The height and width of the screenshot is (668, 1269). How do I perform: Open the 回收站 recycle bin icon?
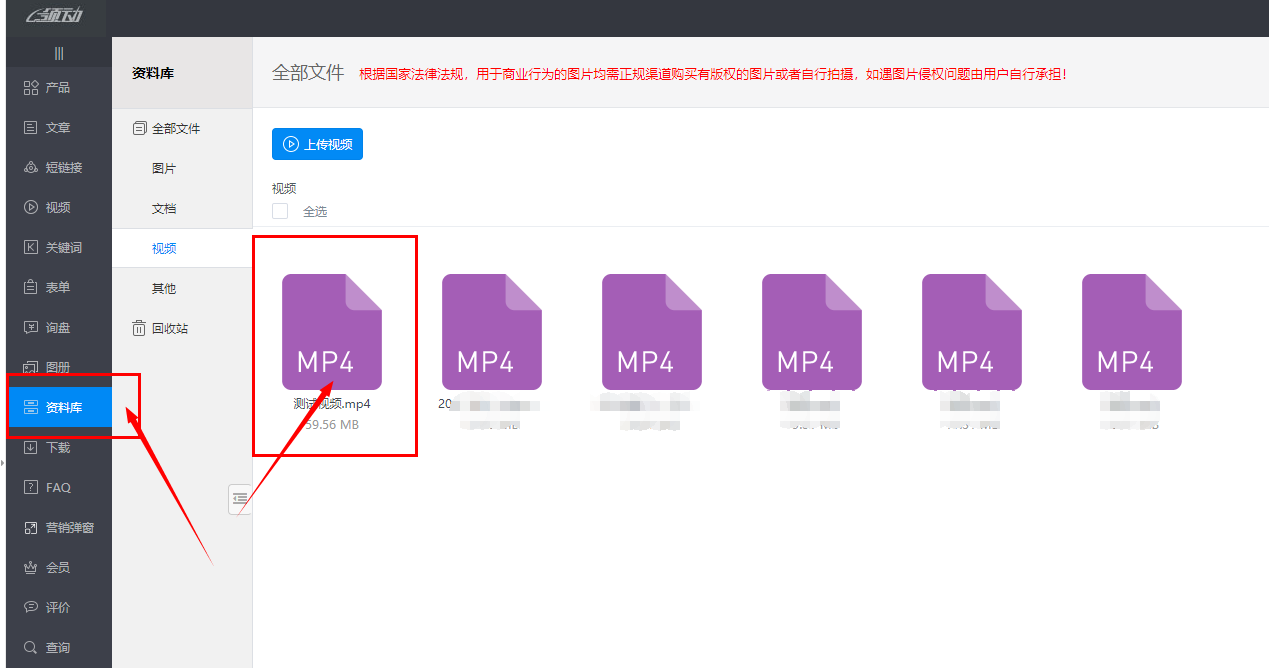pos(139,328)
